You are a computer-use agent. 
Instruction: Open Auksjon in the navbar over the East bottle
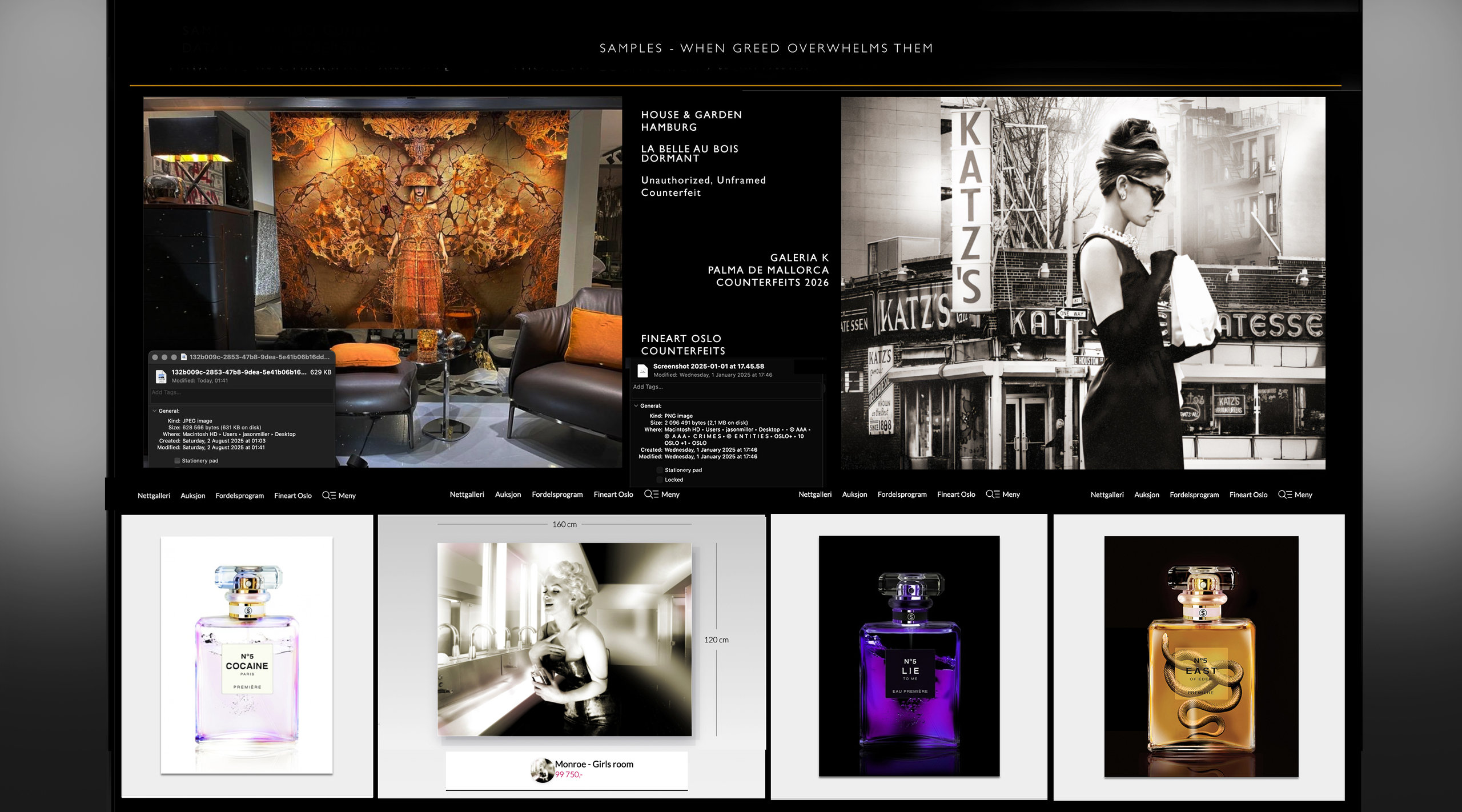(x=1147, y=495)
